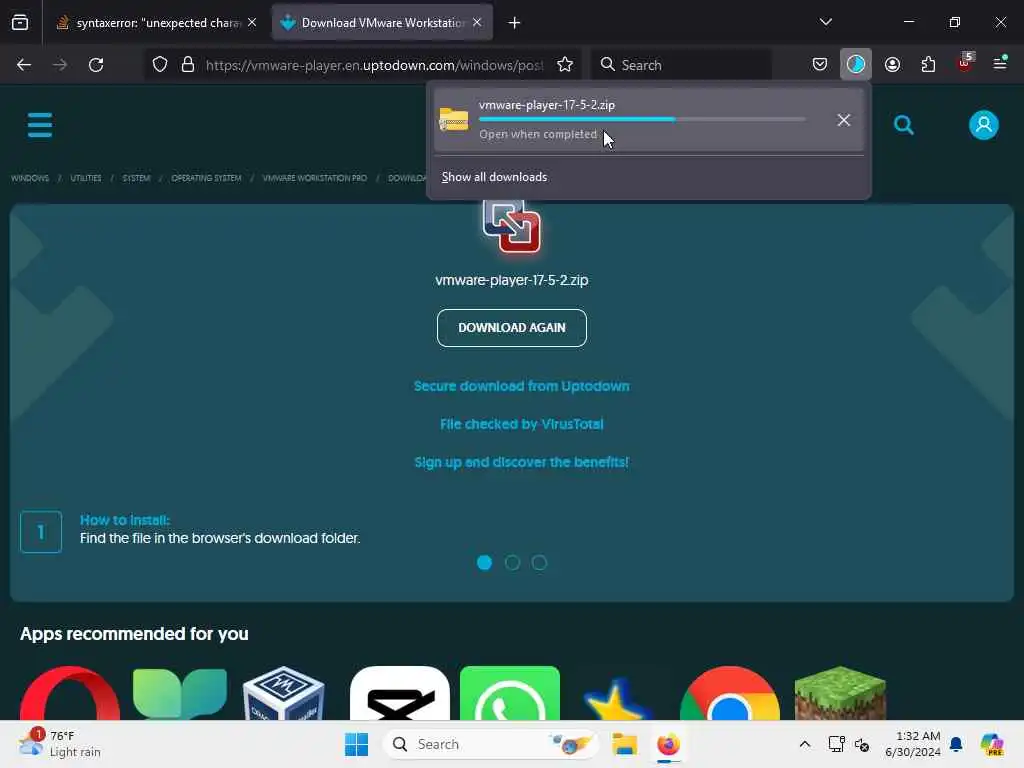Click OPERATING SYSTEM breadcrumb link

206,178
